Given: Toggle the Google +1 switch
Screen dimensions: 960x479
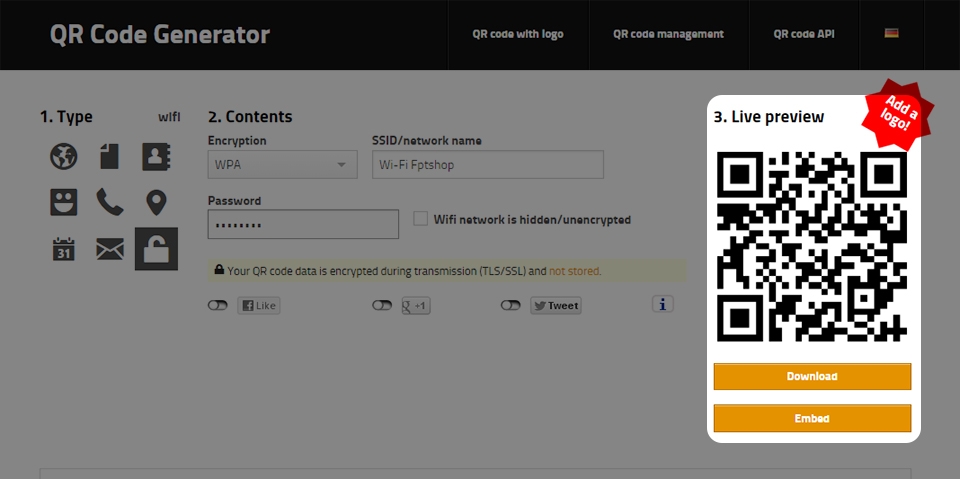Looking at the screenshot, I should (382, 305).
